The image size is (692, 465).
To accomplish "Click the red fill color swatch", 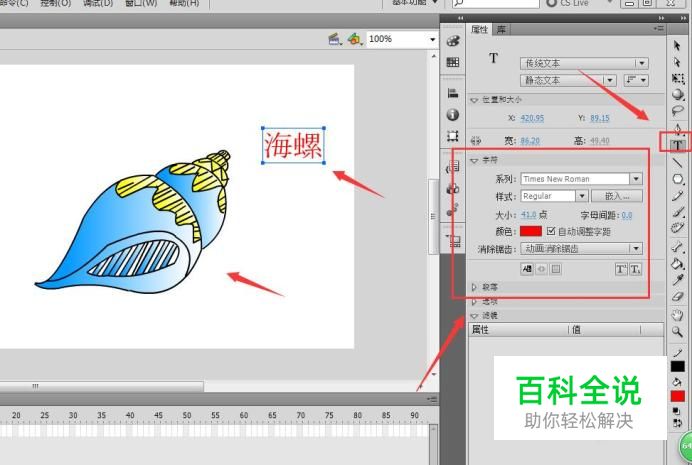I will (x=677, y=396).
